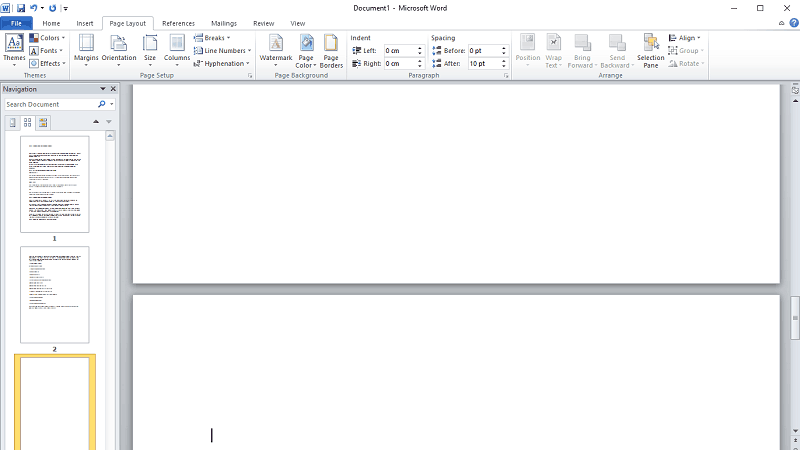The height and width of the screenshot is (450, 800).
Task: Click the Indent Left field
Action: click(x=400, y=51)
